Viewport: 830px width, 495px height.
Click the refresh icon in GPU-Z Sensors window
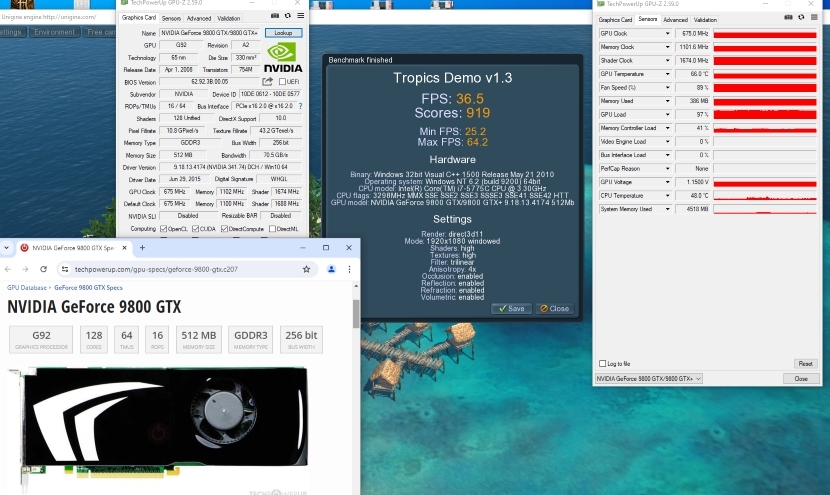click(x=801, y=17)
